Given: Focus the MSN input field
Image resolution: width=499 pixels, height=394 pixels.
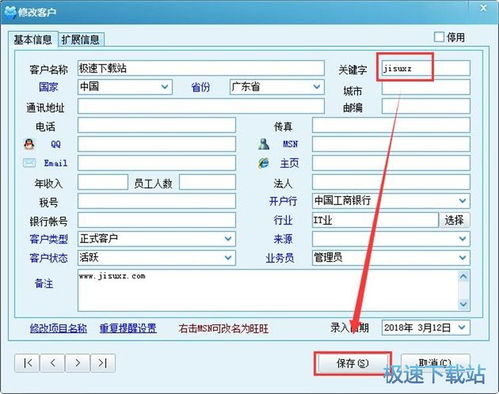Looking at the screenshot, I should pyautogui.click(x=391, y=144).
